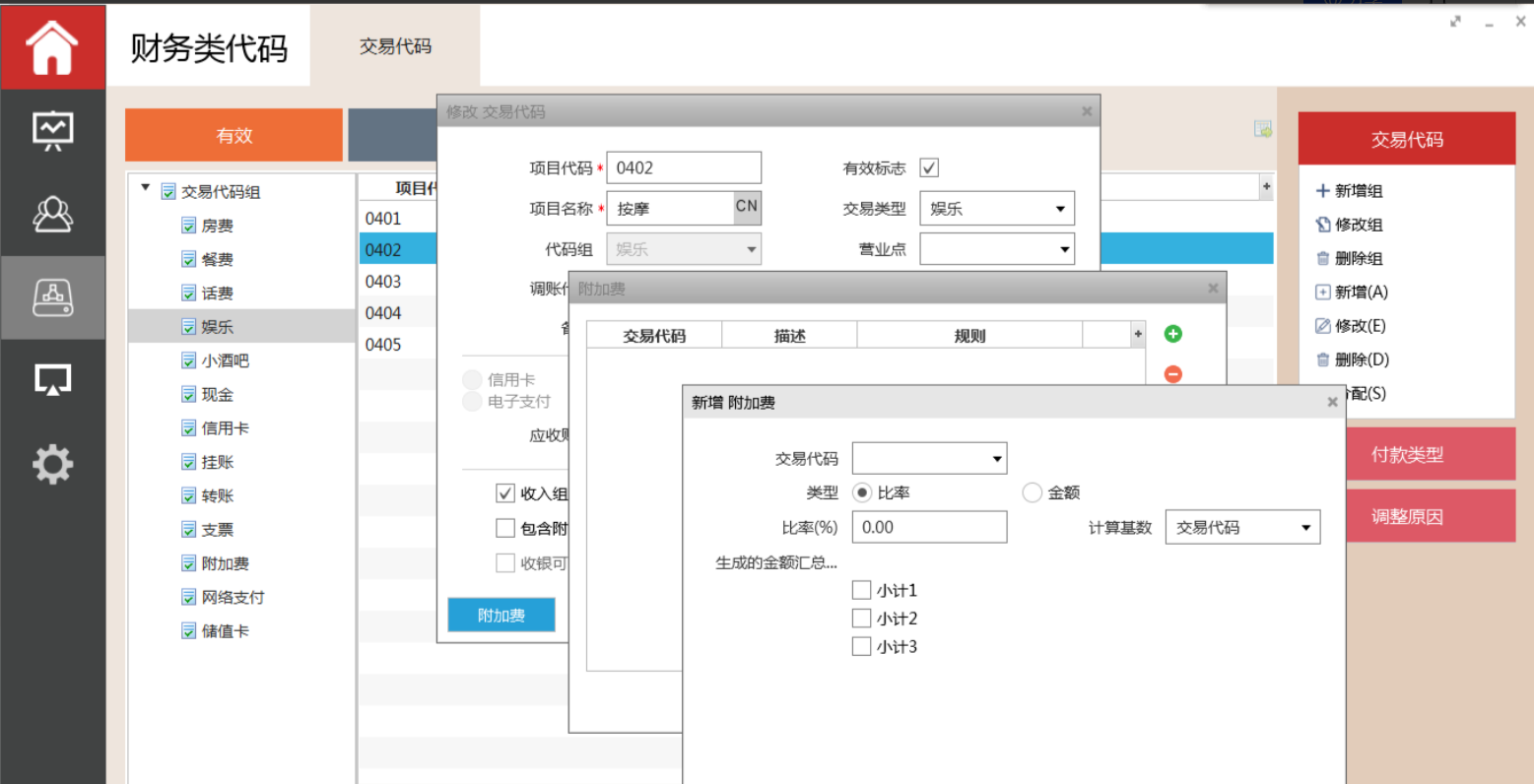Click the 附加费 blue button
1534x784 pixels.
501,616
